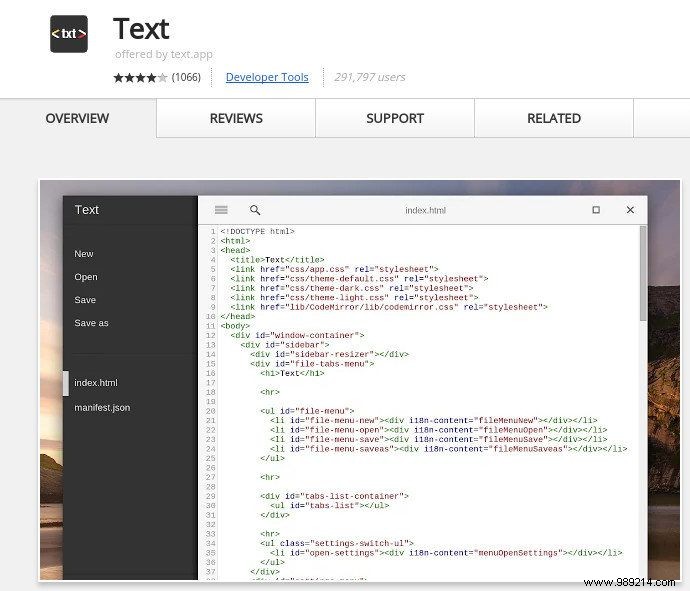Click the search magnifier icon

[255, 210]
